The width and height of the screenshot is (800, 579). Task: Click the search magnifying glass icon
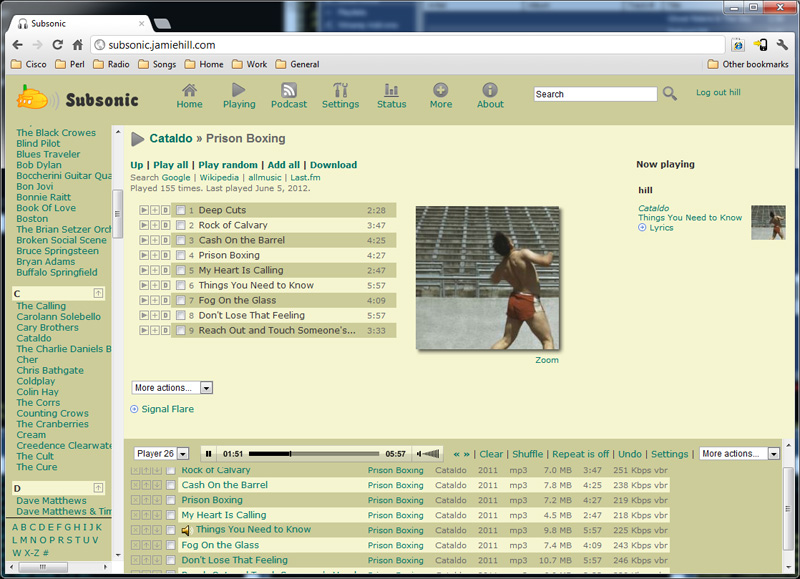point(669,93)
